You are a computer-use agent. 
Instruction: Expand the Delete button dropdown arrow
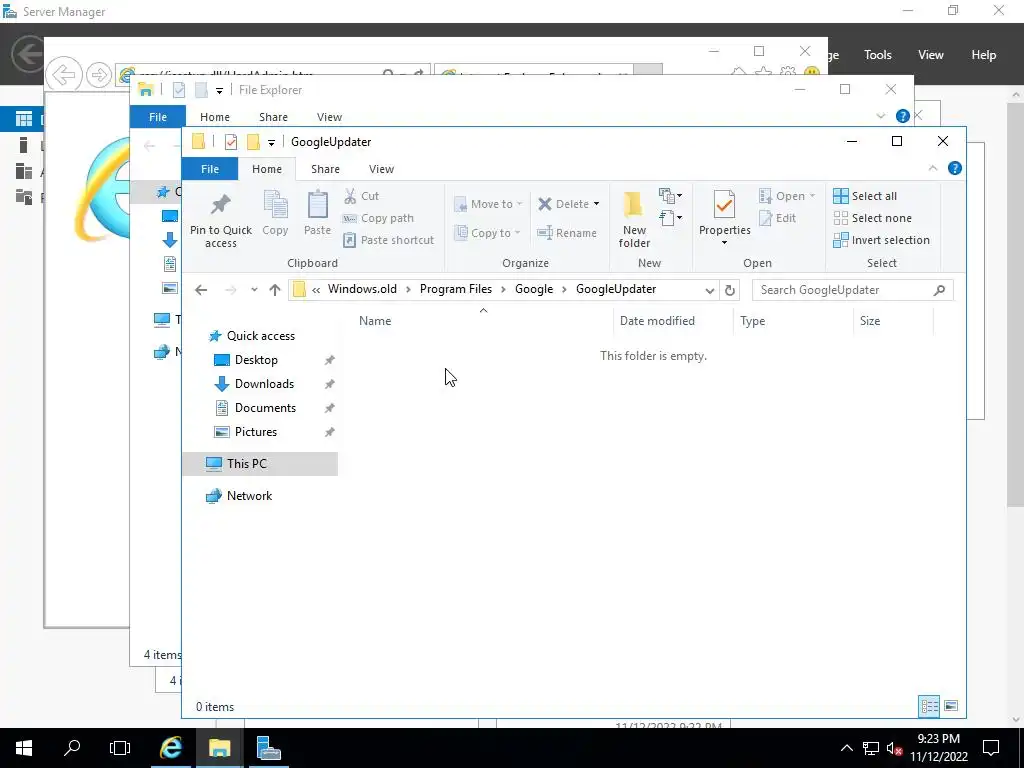[x=596, y=204]
